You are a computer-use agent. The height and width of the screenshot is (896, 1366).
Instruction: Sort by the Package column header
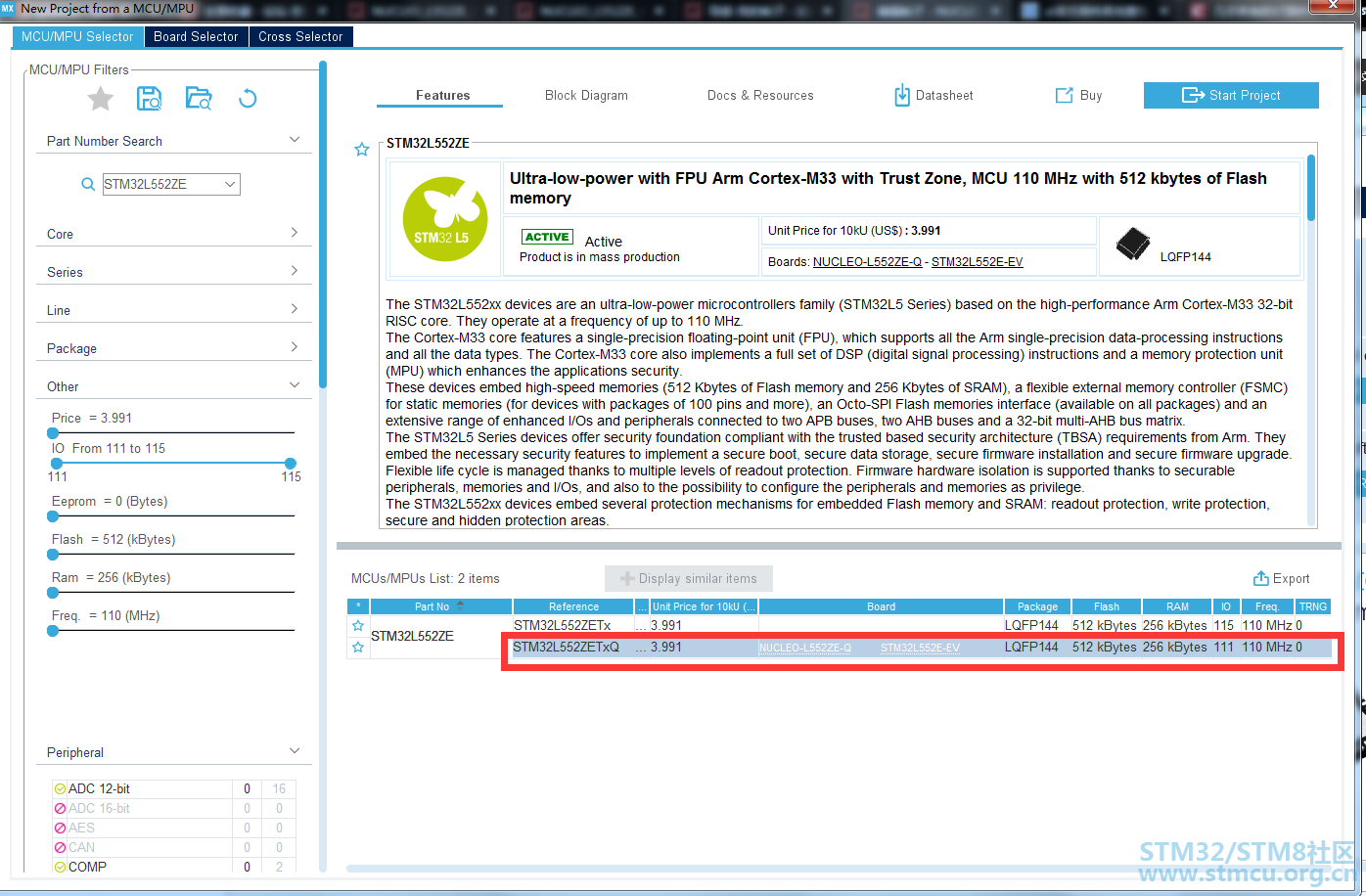1037,606
